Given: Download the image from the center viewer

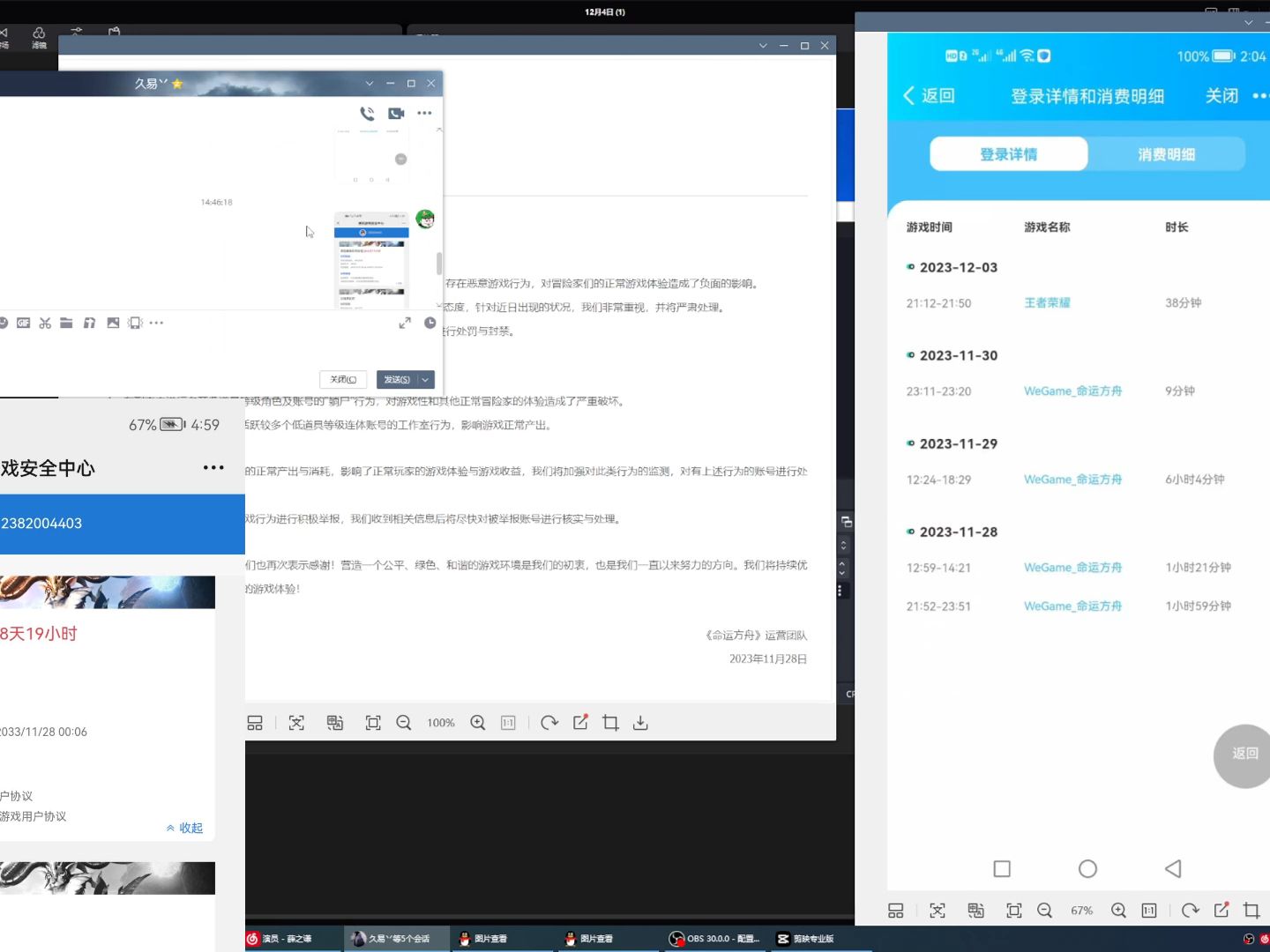Looking at the screenshot, I should click(640, 723).
